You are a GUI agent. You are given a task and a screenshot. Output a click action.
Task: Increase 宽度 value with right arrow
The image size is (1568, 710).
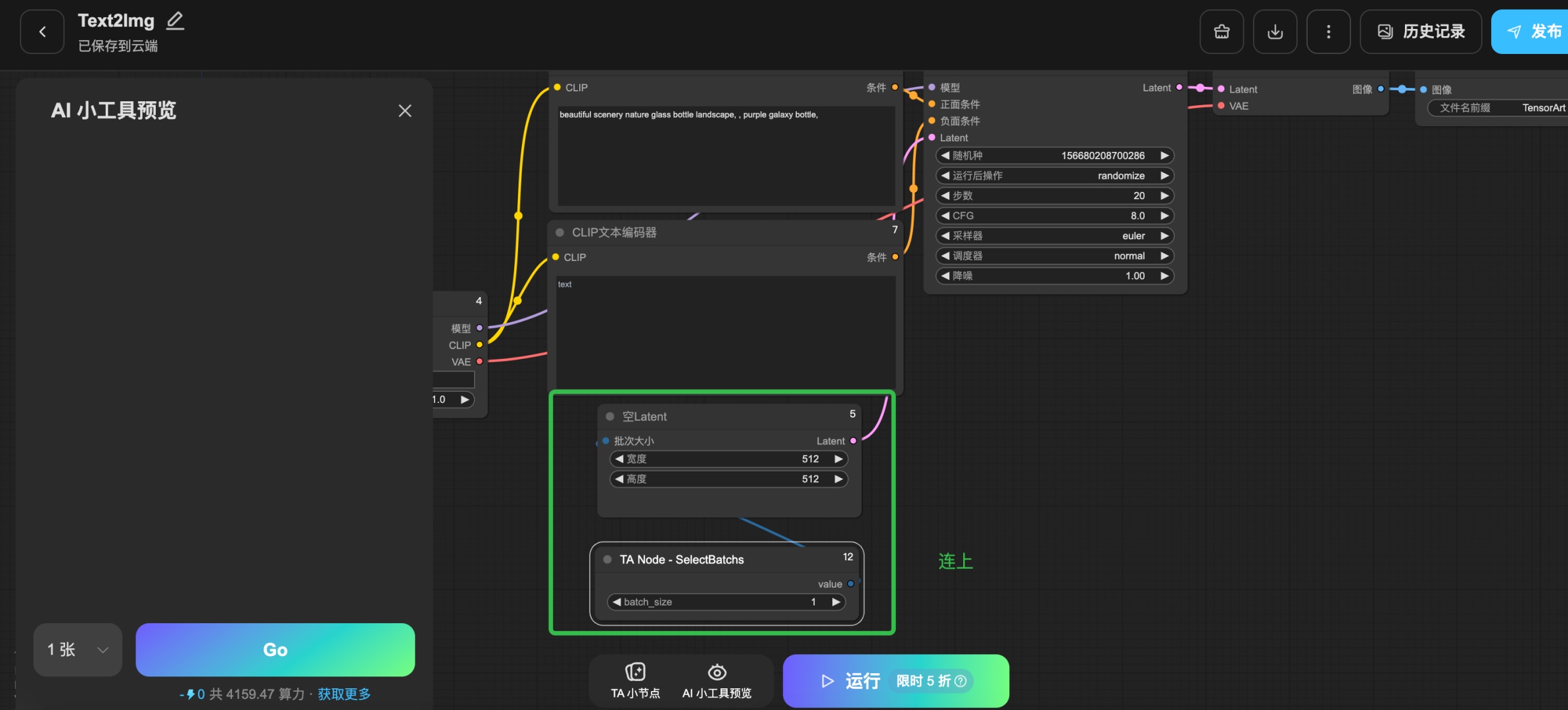838,459
